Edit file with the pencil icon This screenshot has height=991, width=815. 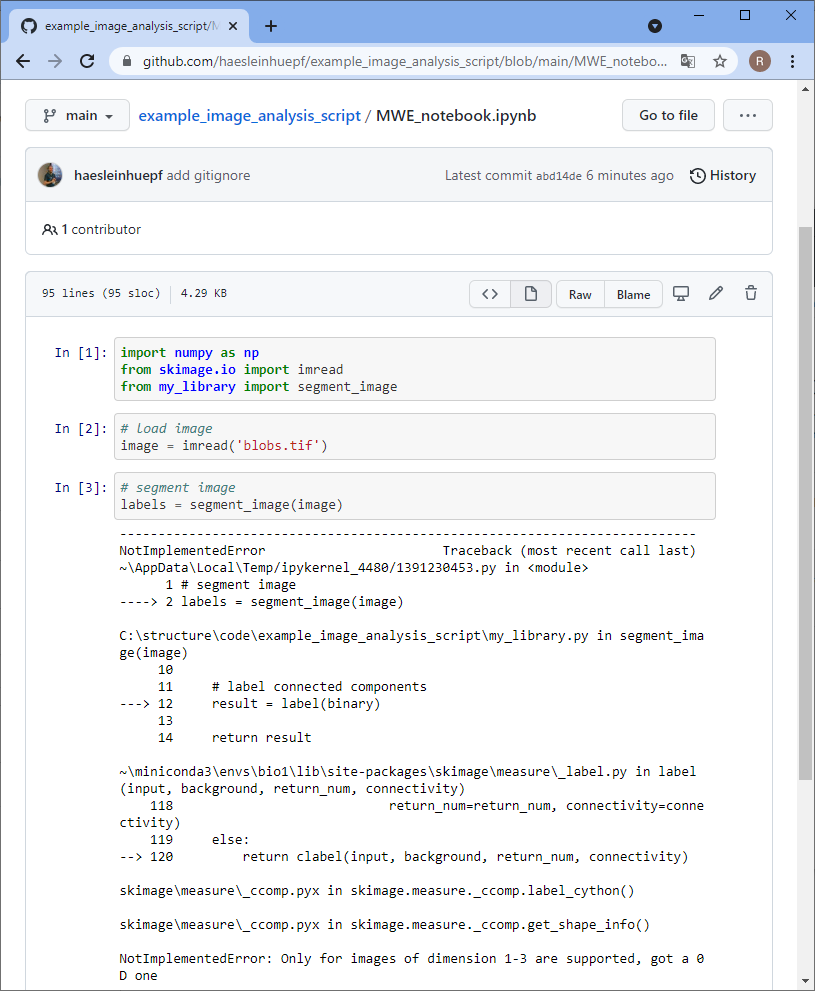click(716, 294)
